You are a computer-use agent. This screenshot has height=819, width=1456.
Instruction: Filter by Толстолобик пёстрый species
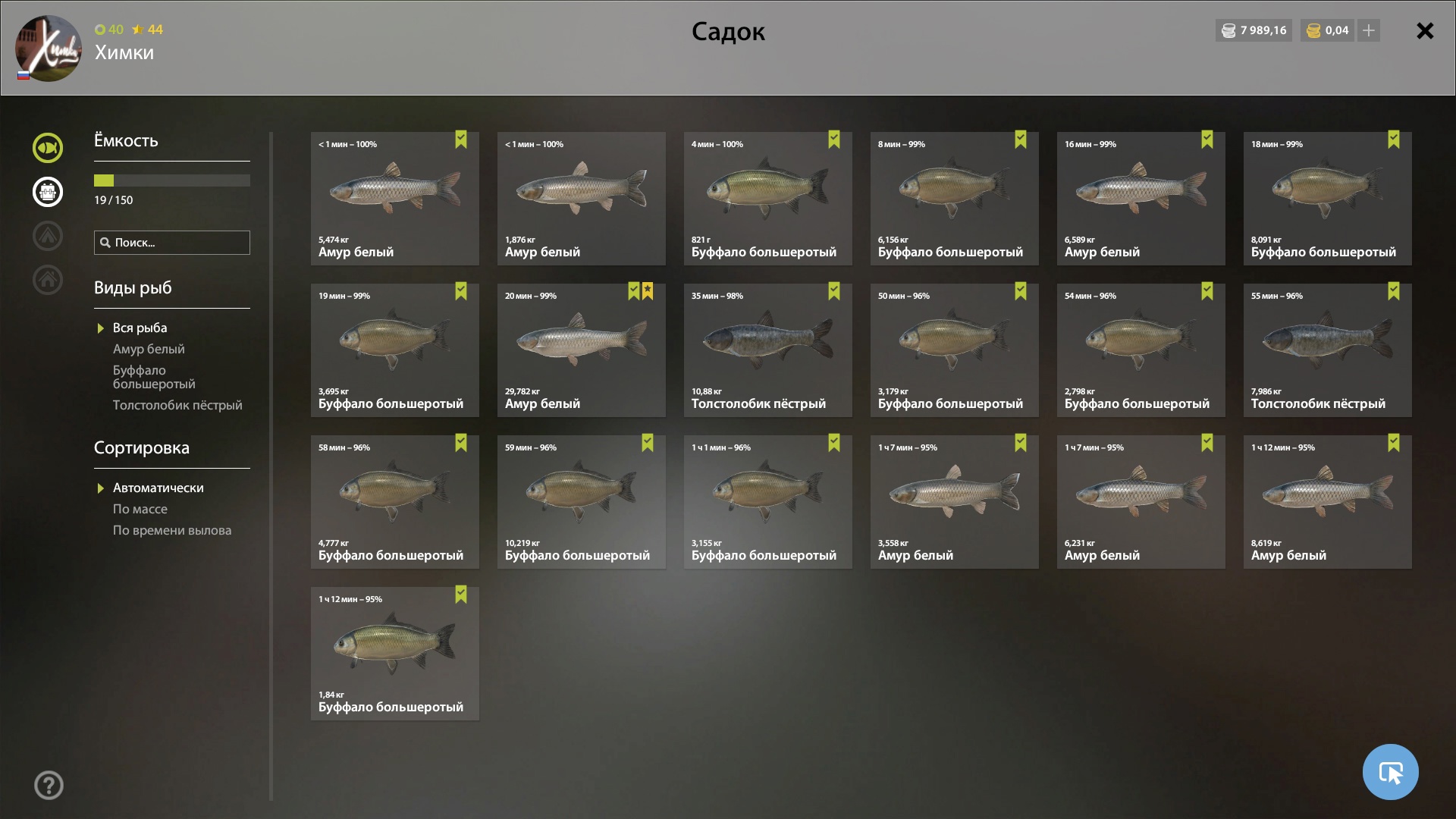(177, 406)
